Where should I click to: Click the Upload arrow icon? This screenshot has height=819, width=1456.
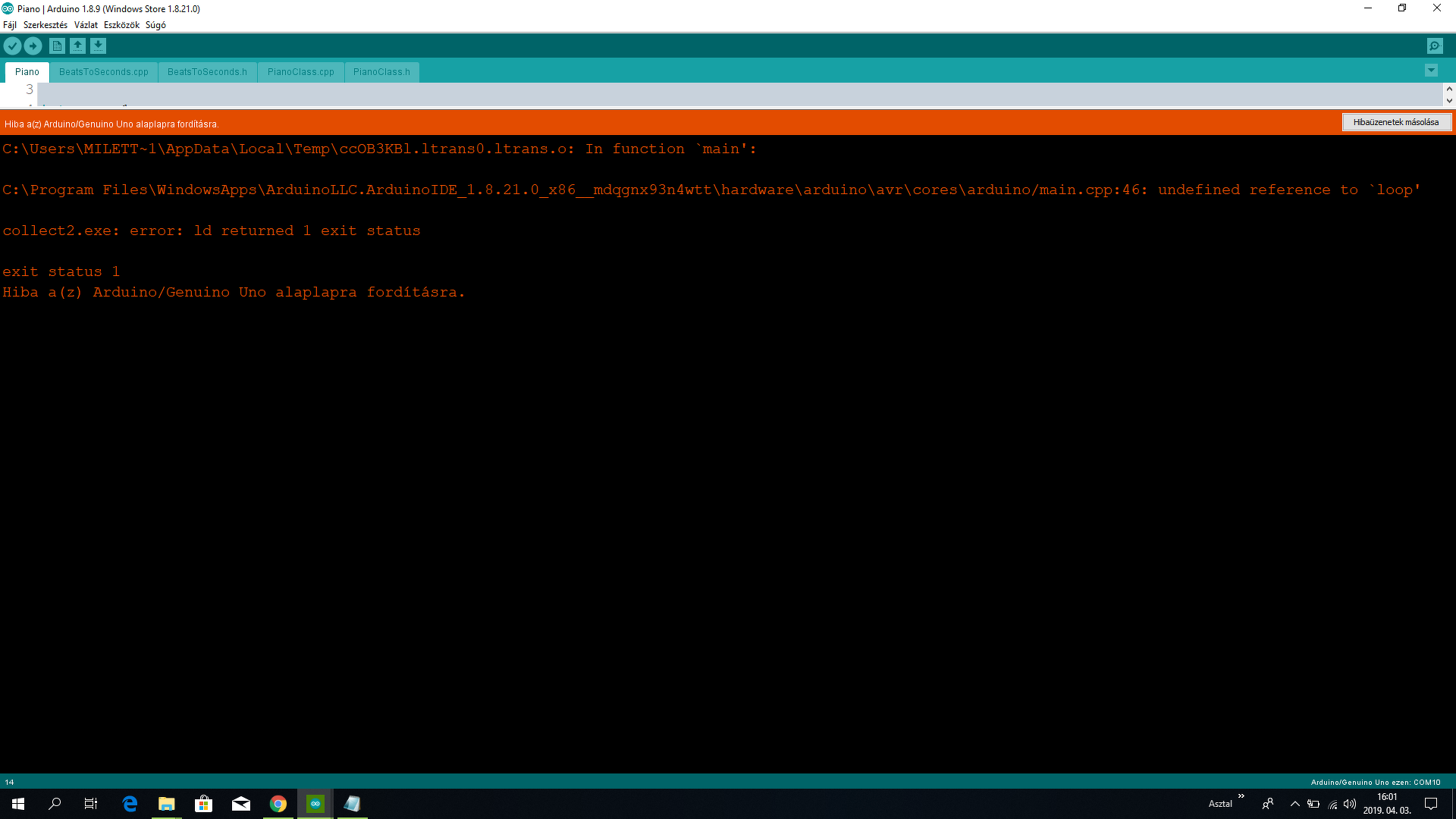33,46
